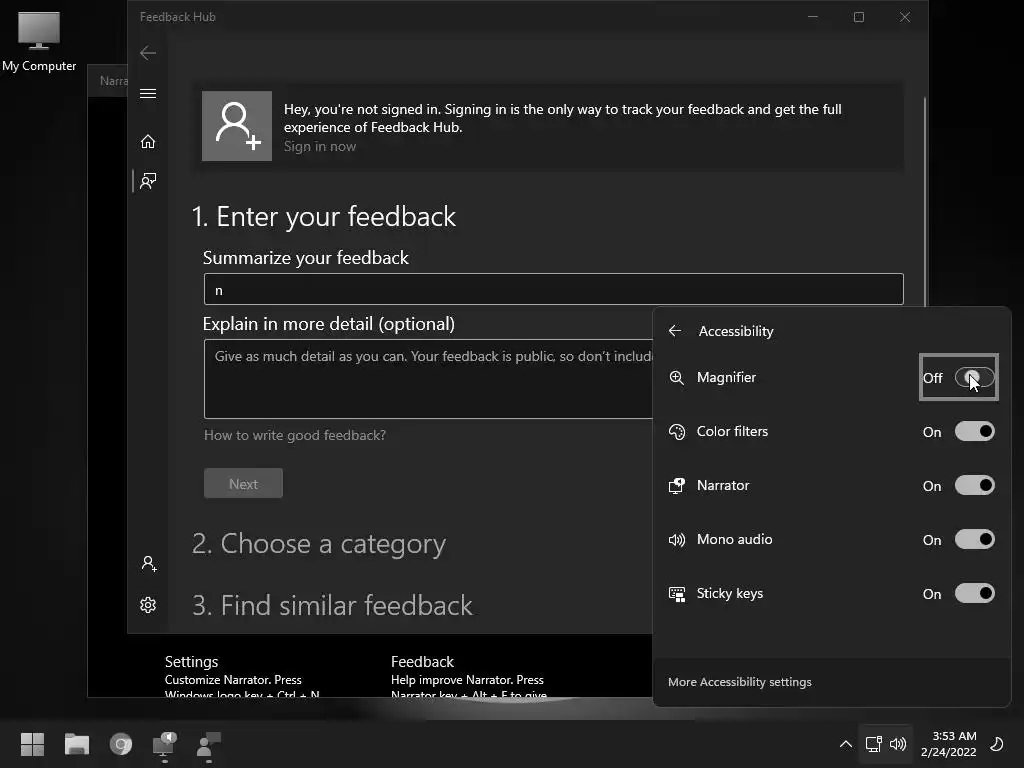Maximize the Feedback Hub window
This screenshot has width=1024, height=768.
click(x=859, y=17)
